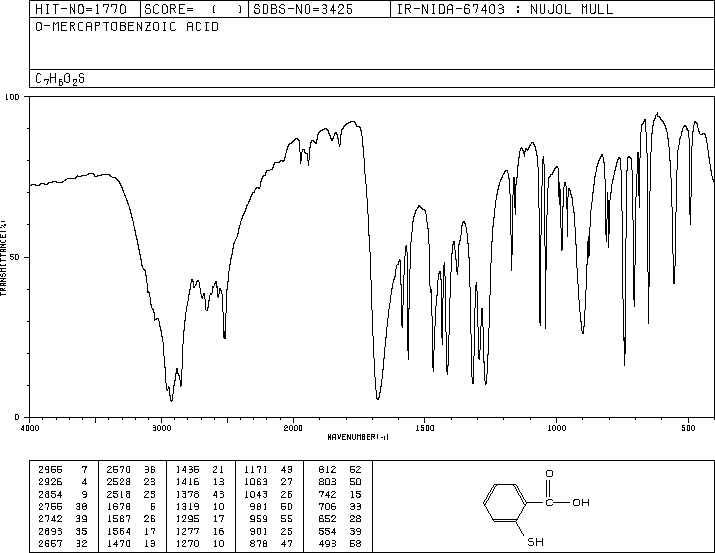715x553 pixels.
Task: Click the compound name O-MERCAPTOBENZOIC ACID
Action: tap(127, 27)
